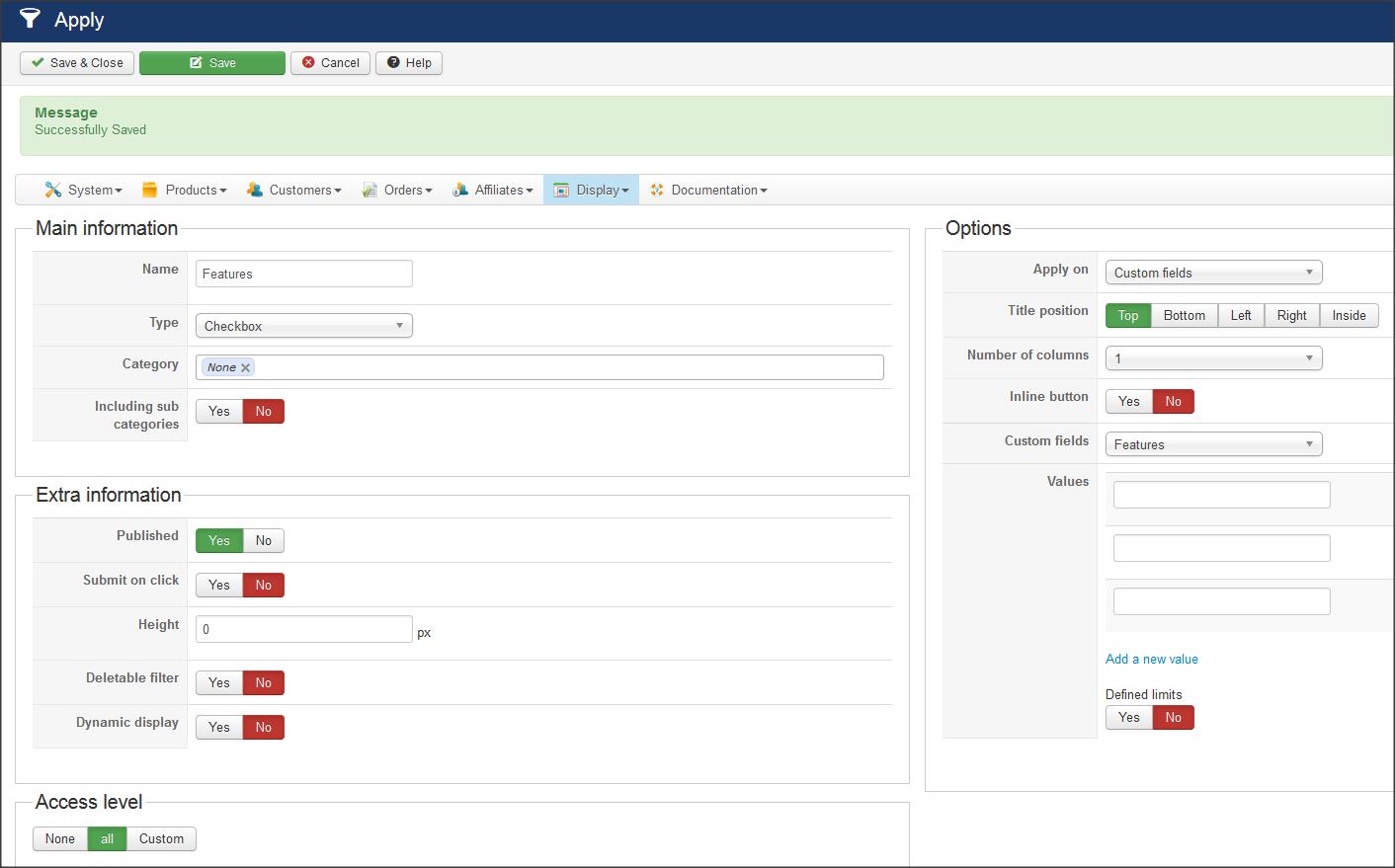The height and width of the screenshot is (868, 1395).
Task: Click the Affiliates icon
Action: coord(460,190)
